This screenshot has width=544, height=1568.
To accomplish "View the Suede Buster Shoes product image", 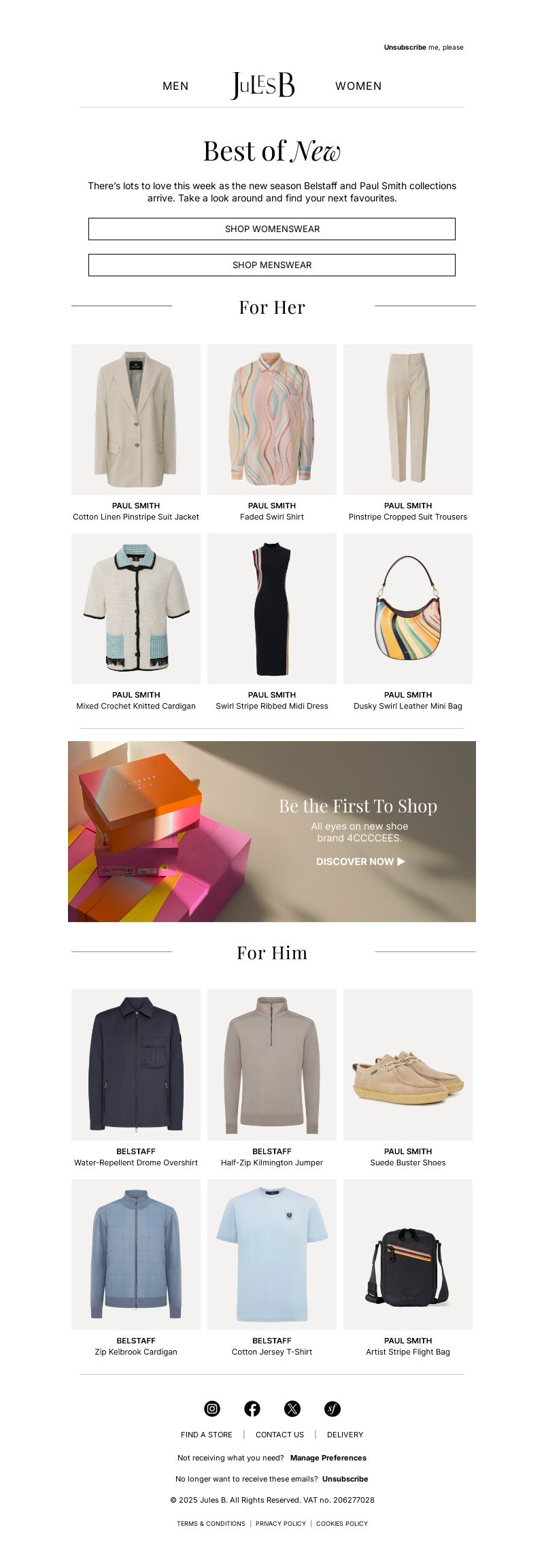I will coord(408,1064).
